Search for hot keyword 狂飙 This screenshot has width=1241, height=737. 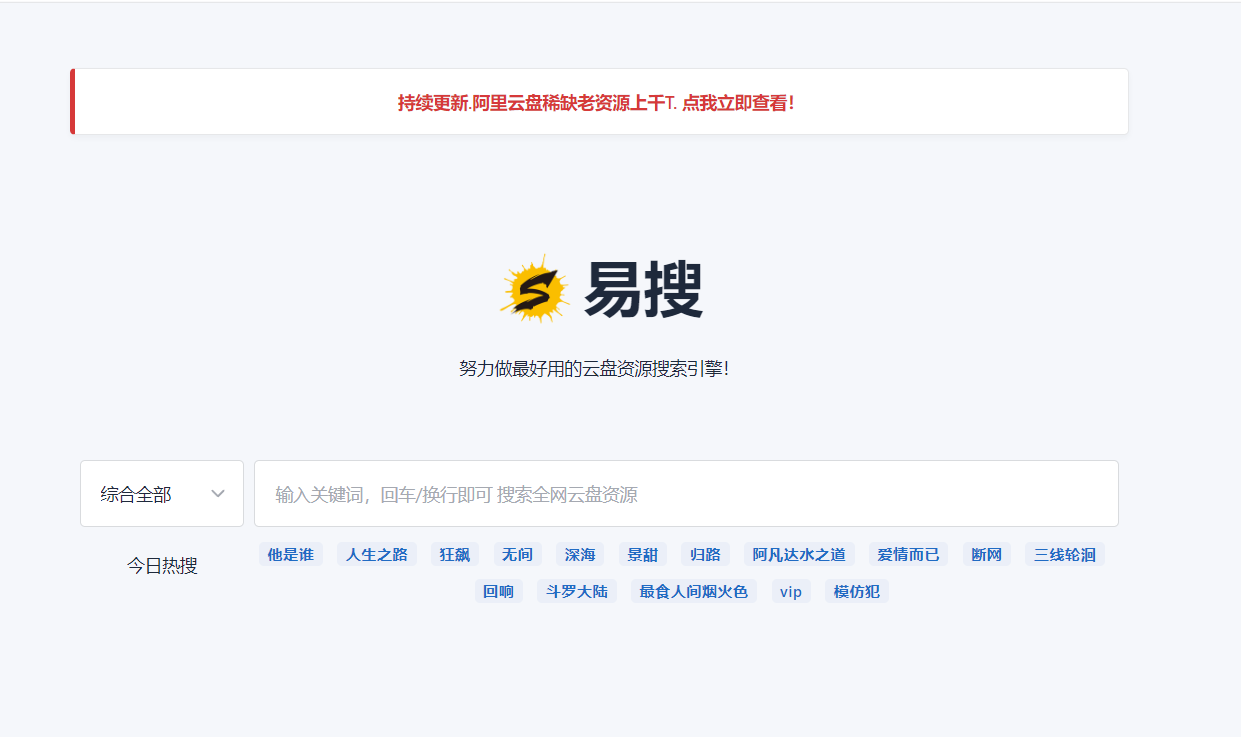pyautogui.click(x=455, y=554)
